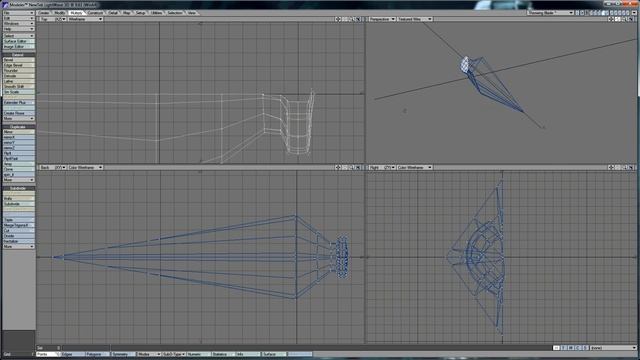This screenshot has width=640, height=360.
Task: Expand More under the Duplicate section
Action: [x=19, y=180]
